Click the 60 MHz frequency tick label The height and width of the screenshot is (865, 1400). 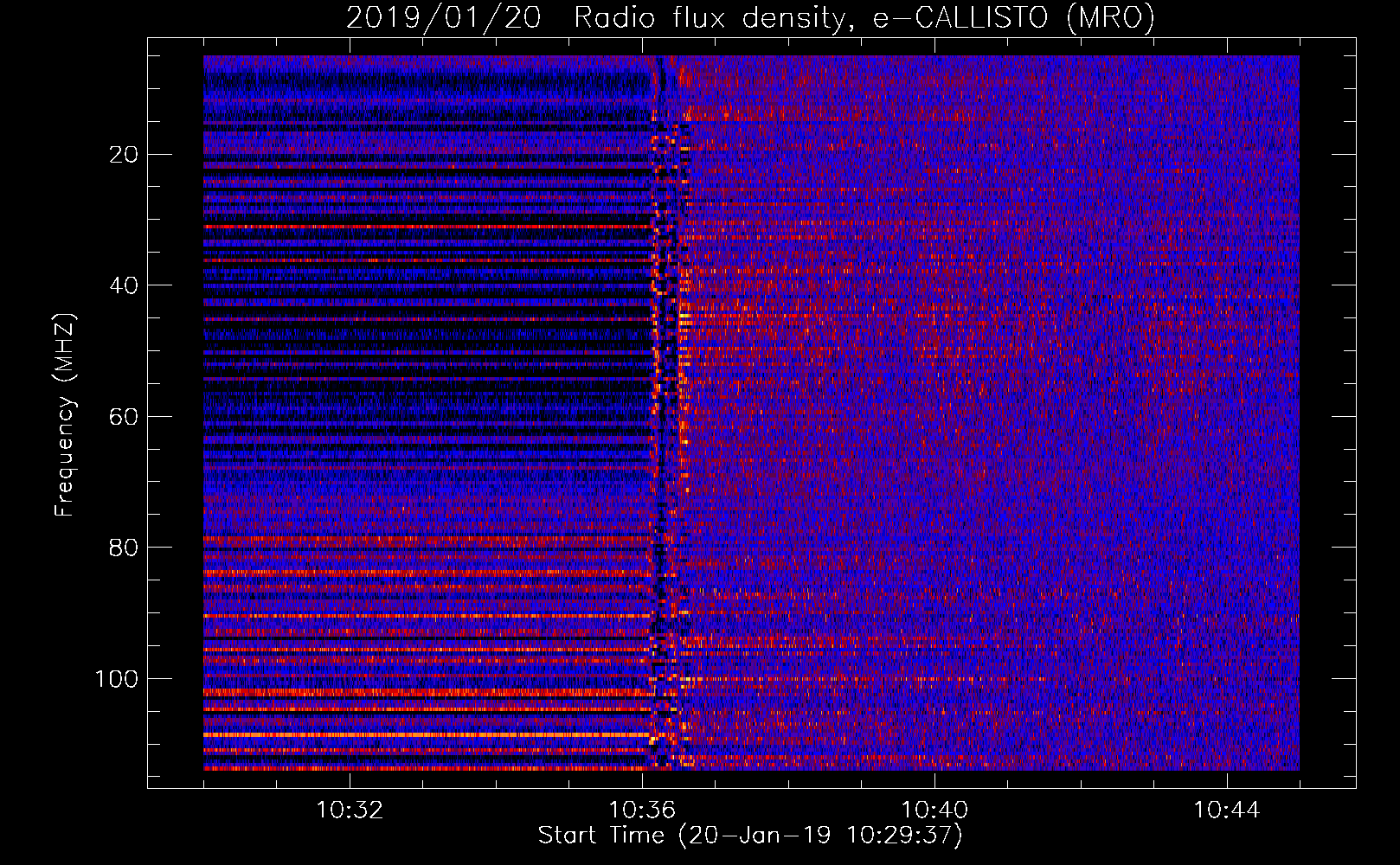coord(124,417)
